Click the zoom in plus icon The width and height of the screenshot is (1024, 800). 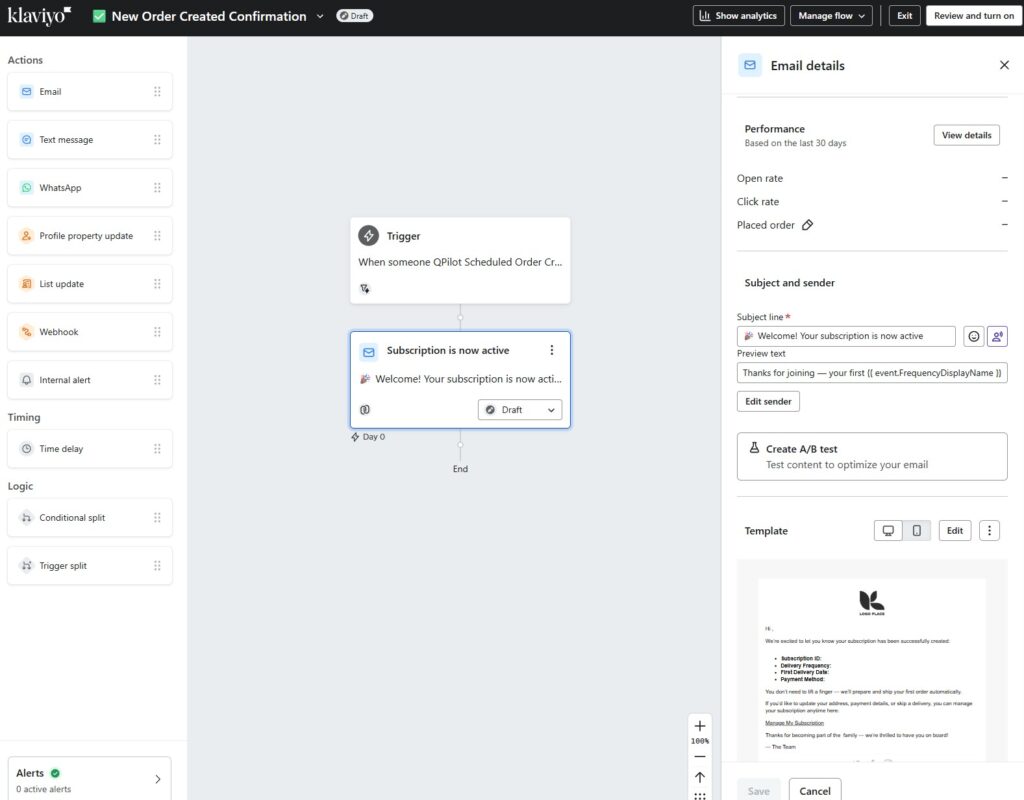[x=700, y=726]
